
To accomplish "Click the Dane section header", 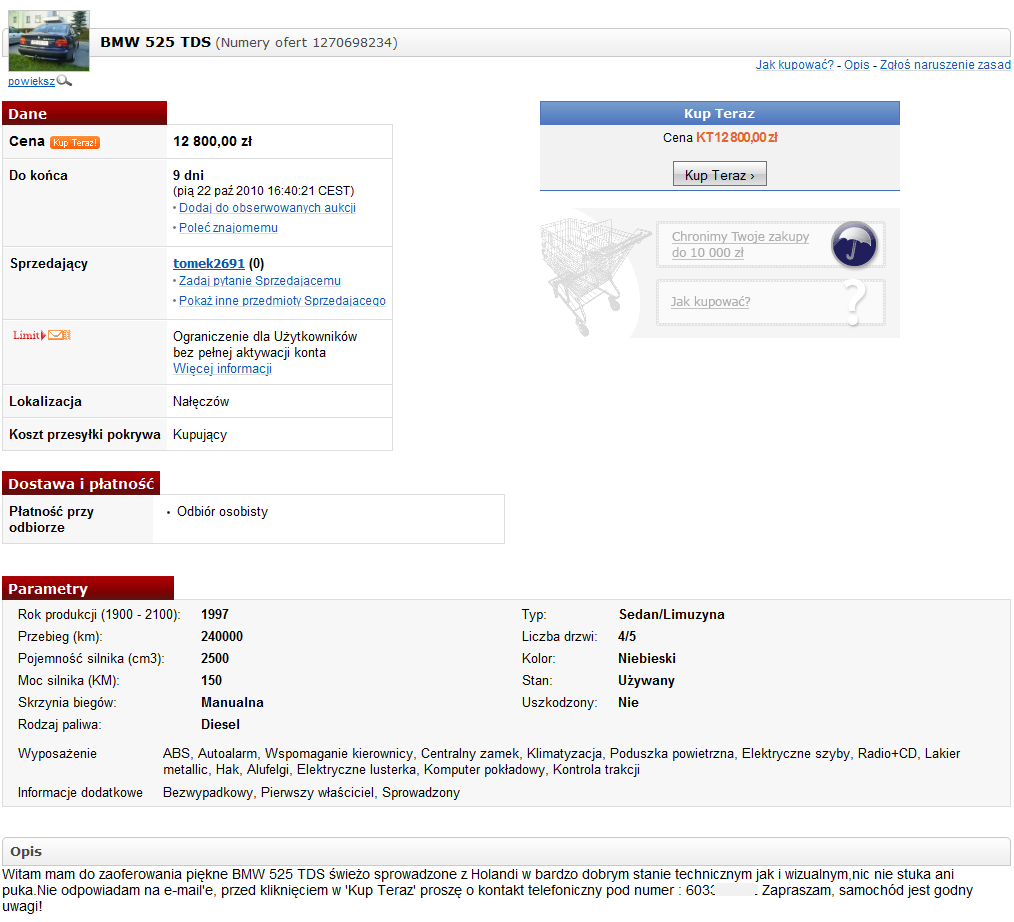I will tap(85, 113).
